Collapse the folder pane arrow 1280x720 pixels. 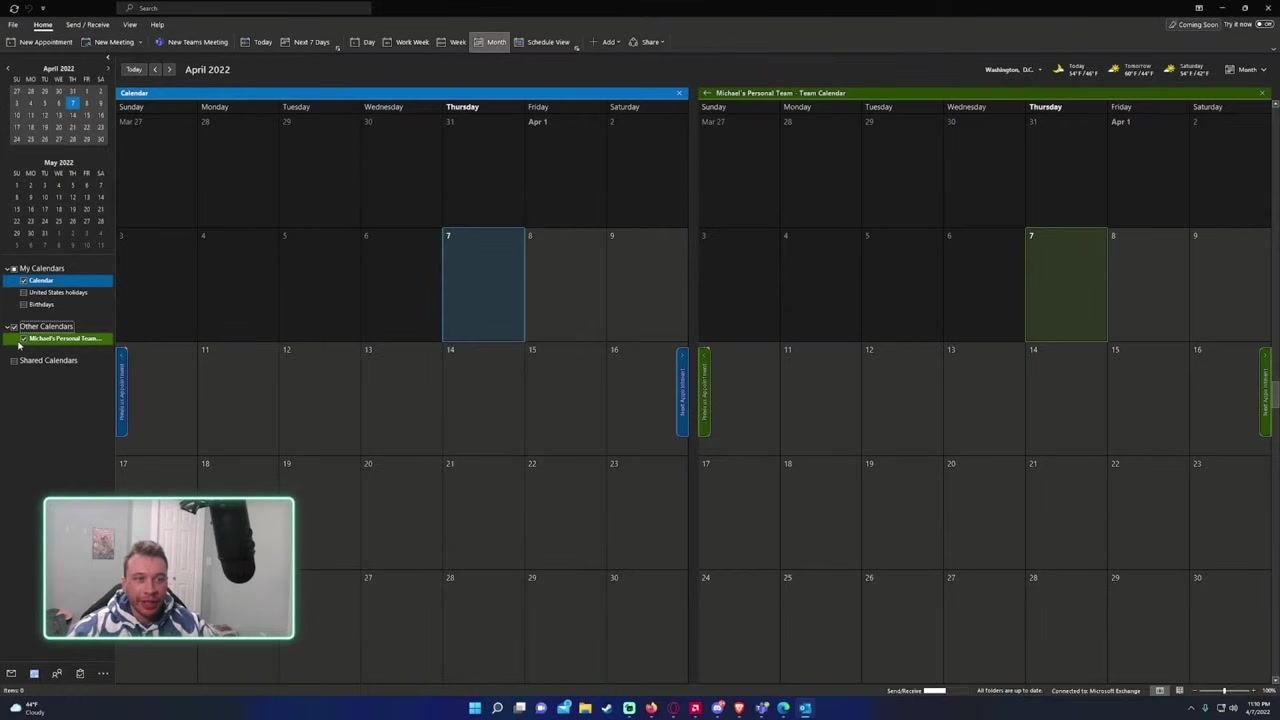tap(108, 57)
